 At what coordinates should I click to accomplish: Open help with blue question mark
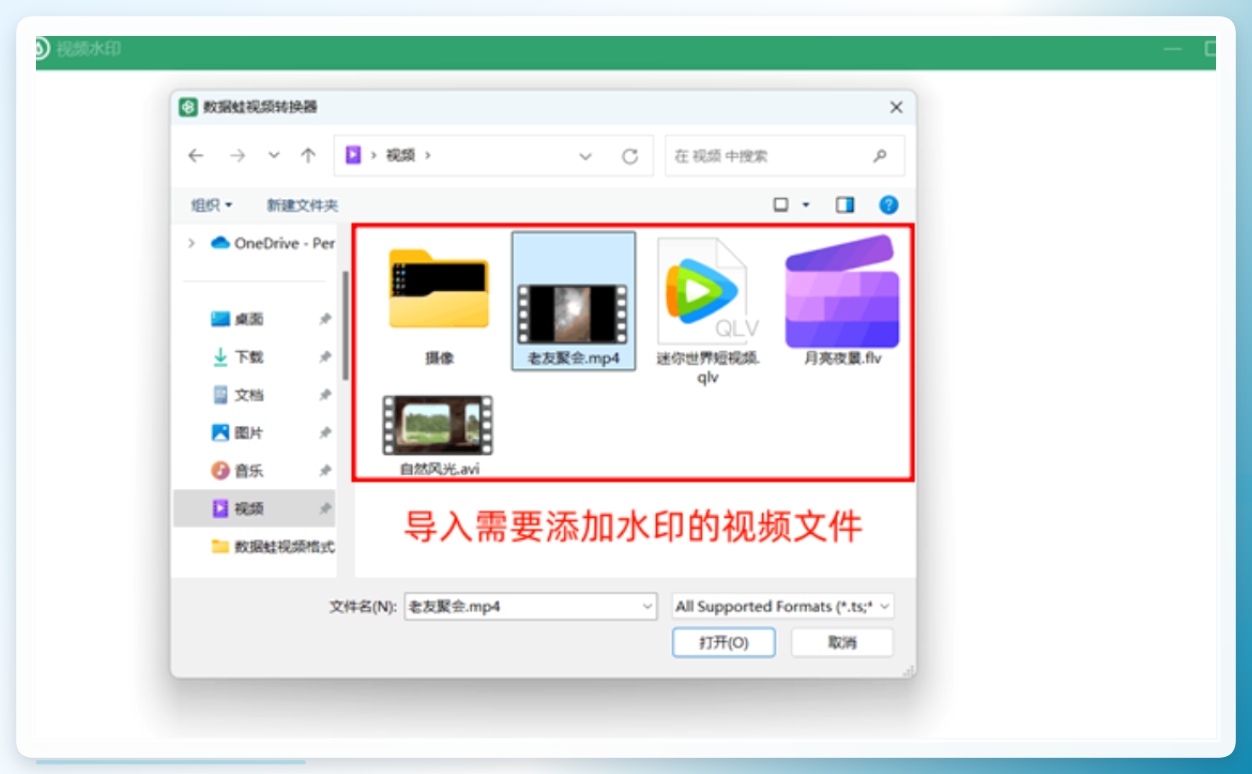click(888, 205)
